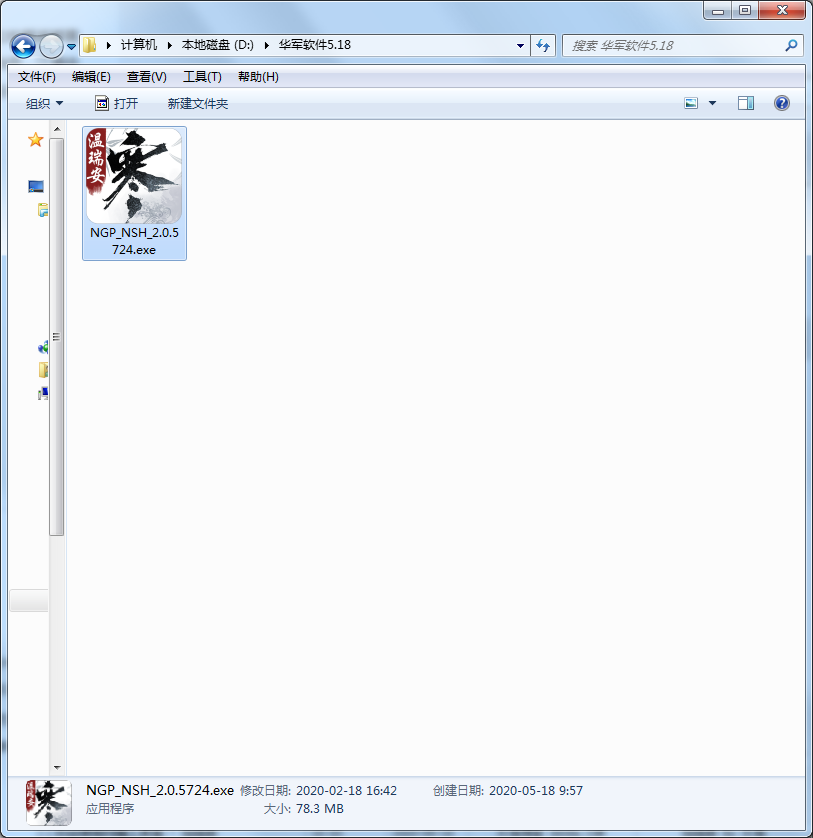Click 修改日期 value 2020-02-18 16:42
This screenshot has height=838, width=813.
pyautogui.click(x=346, y=791)
